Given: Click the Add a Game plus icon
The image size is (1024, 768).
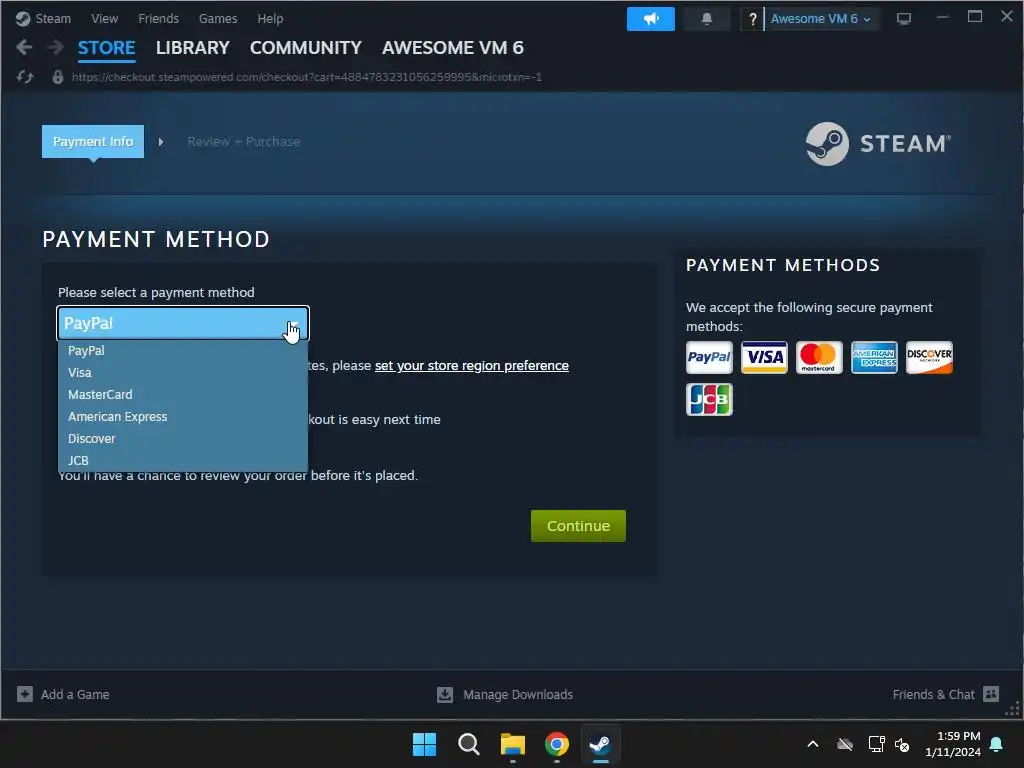Looking at the screenshot, I should [x=25, y=694].
